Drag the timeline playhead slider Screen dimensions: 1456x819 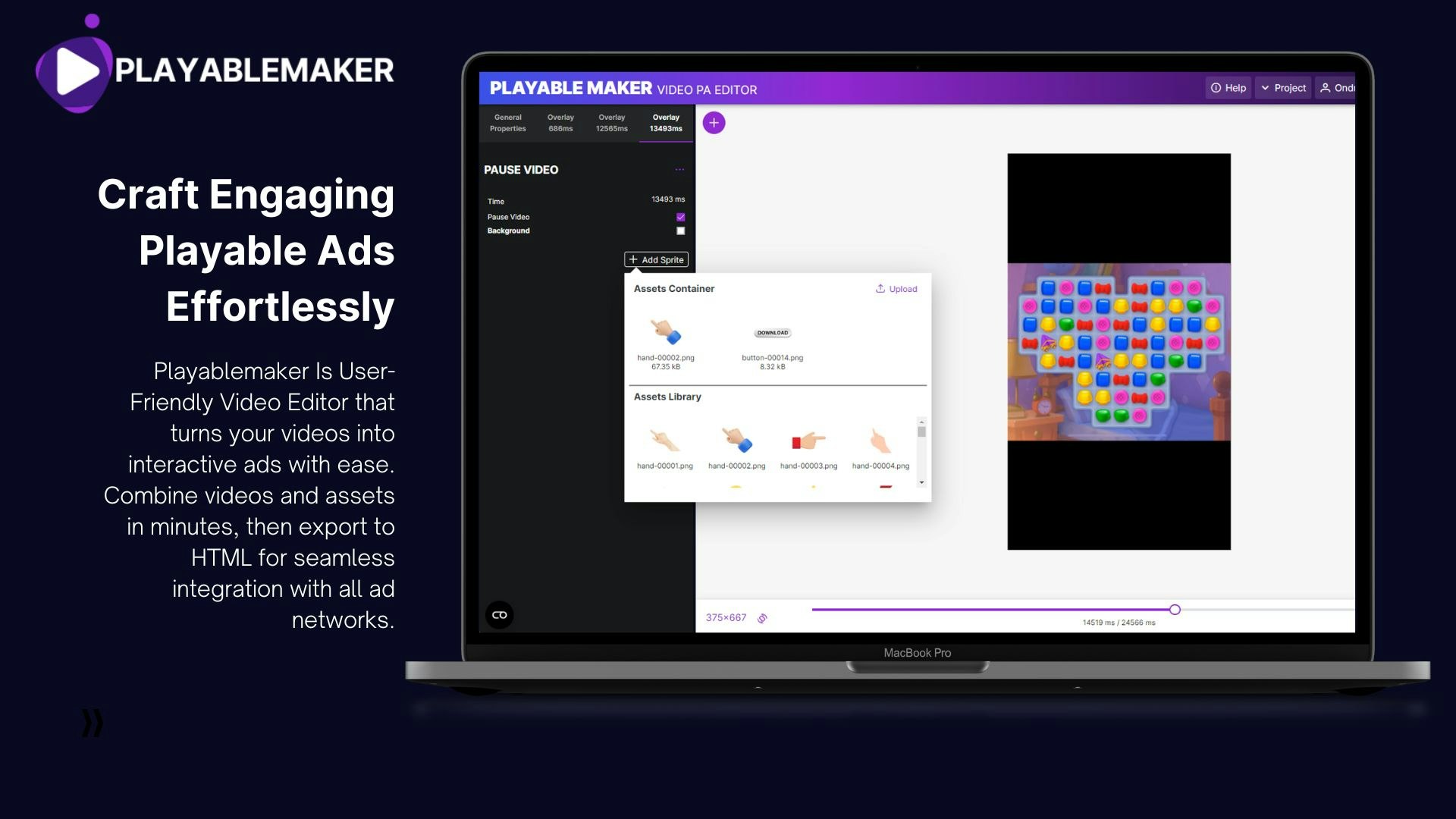tap(1175, 610)
